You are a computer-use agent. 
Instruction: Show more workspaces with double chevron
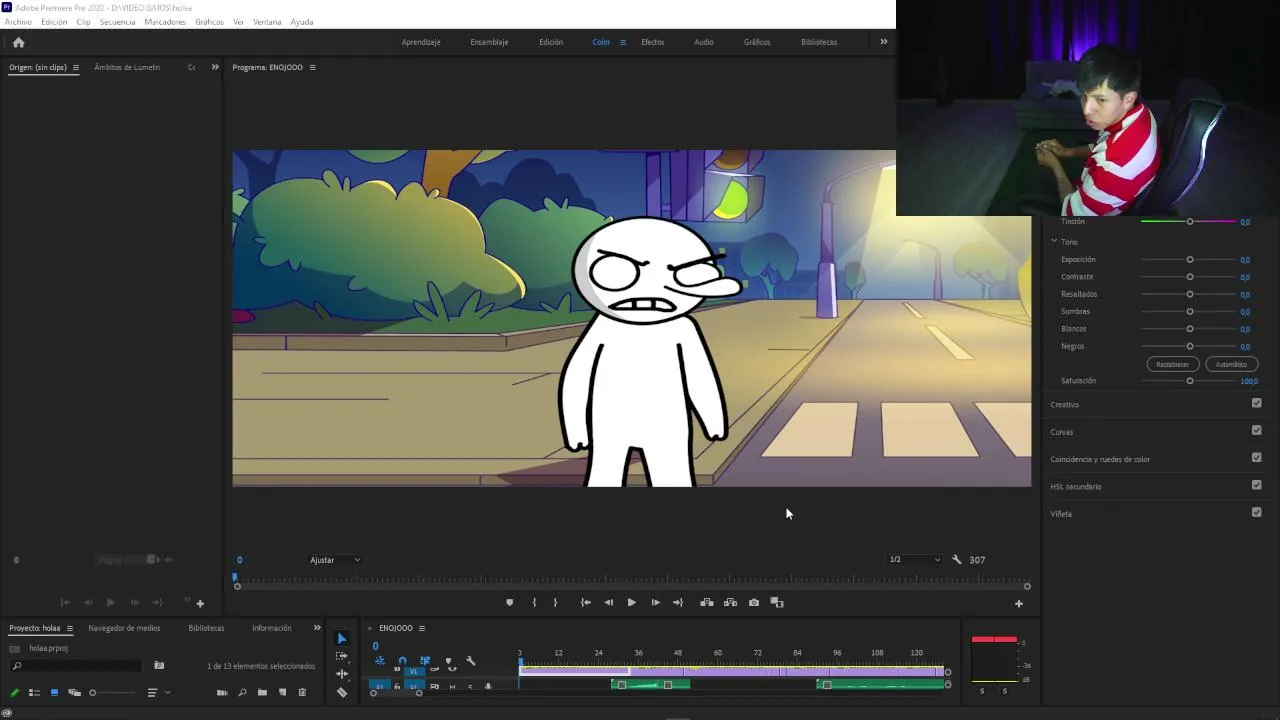883,42
